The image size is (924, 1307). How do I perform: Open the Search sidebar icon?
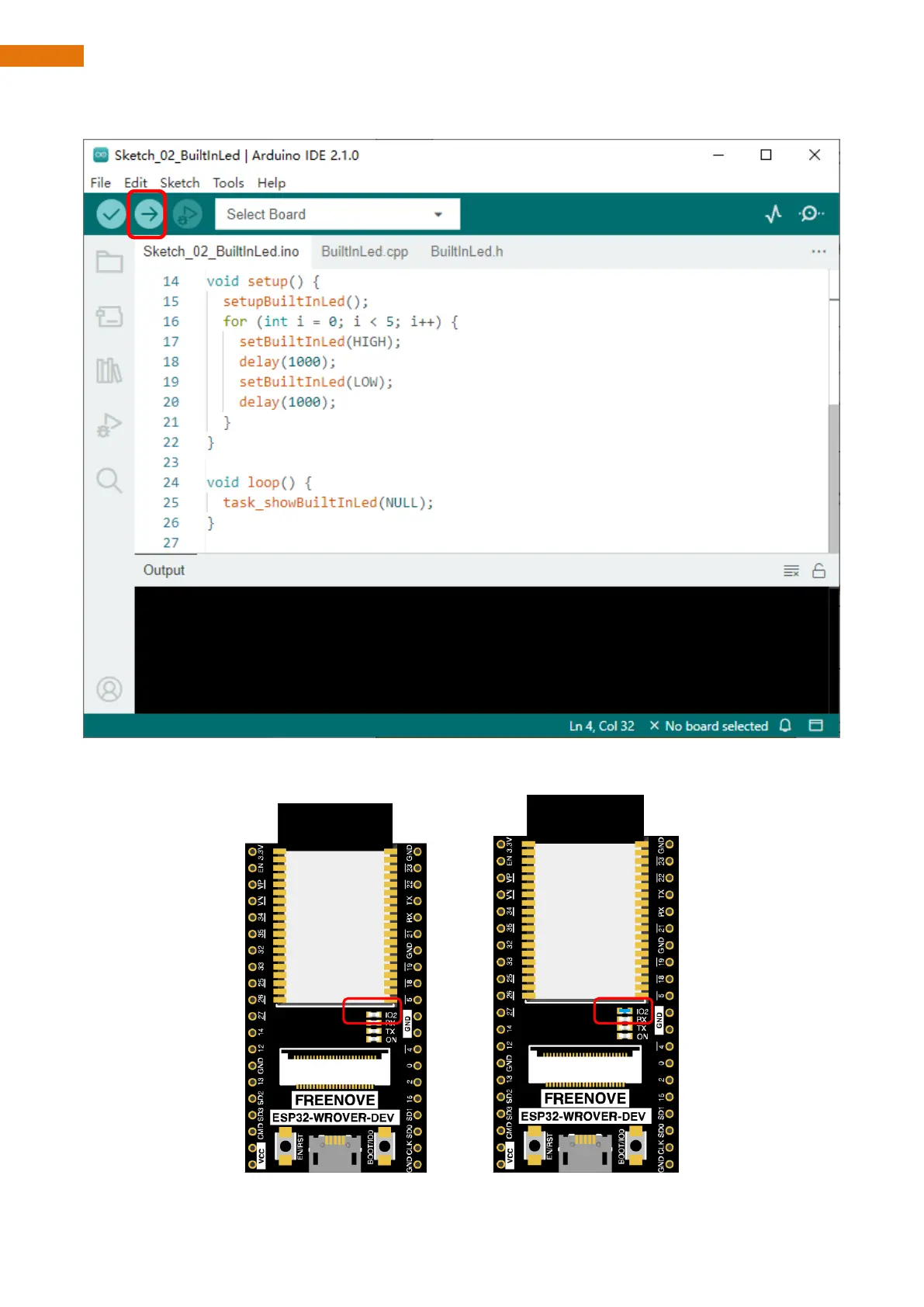tap(109, 480)
